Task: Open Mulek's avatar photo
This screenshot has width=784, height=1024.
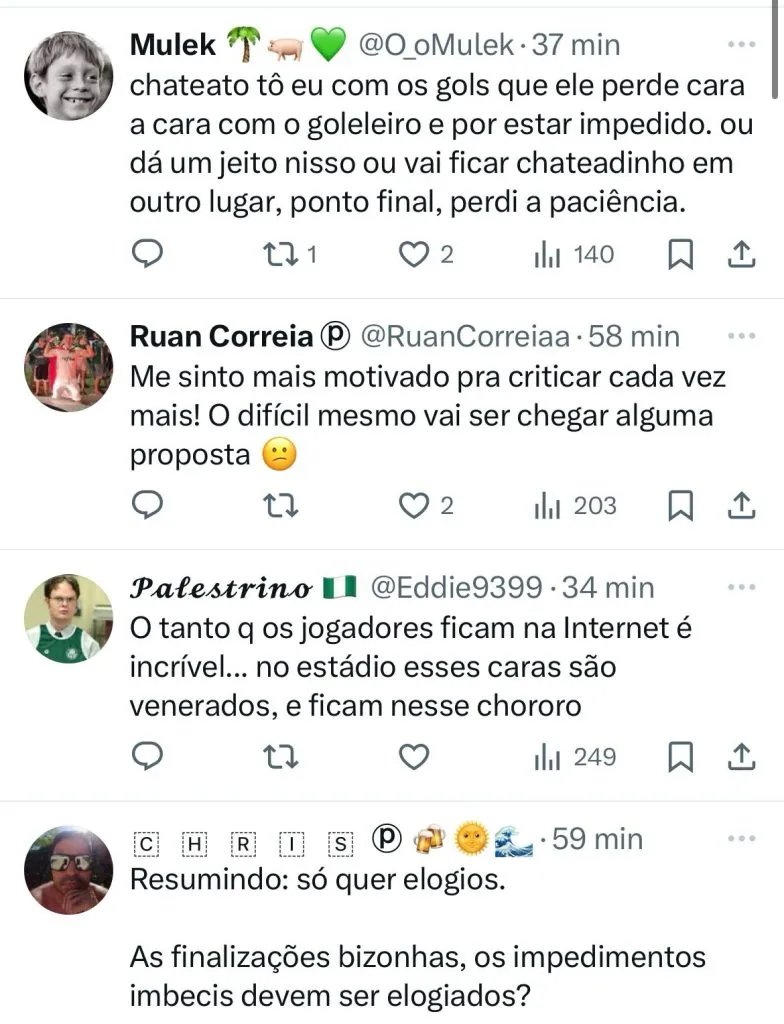Action: tap(68, 76)
